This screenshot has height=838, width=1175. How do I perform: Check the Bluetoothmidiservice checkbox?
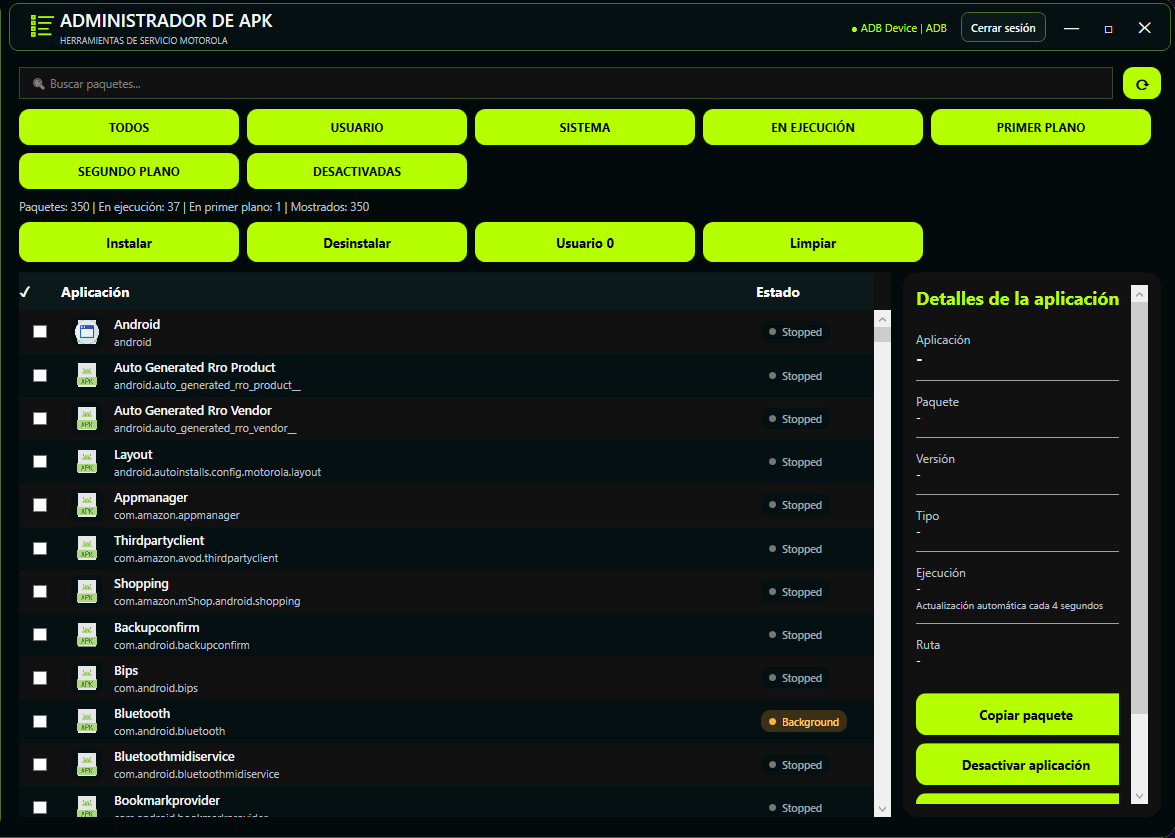[x=40, y=765]
